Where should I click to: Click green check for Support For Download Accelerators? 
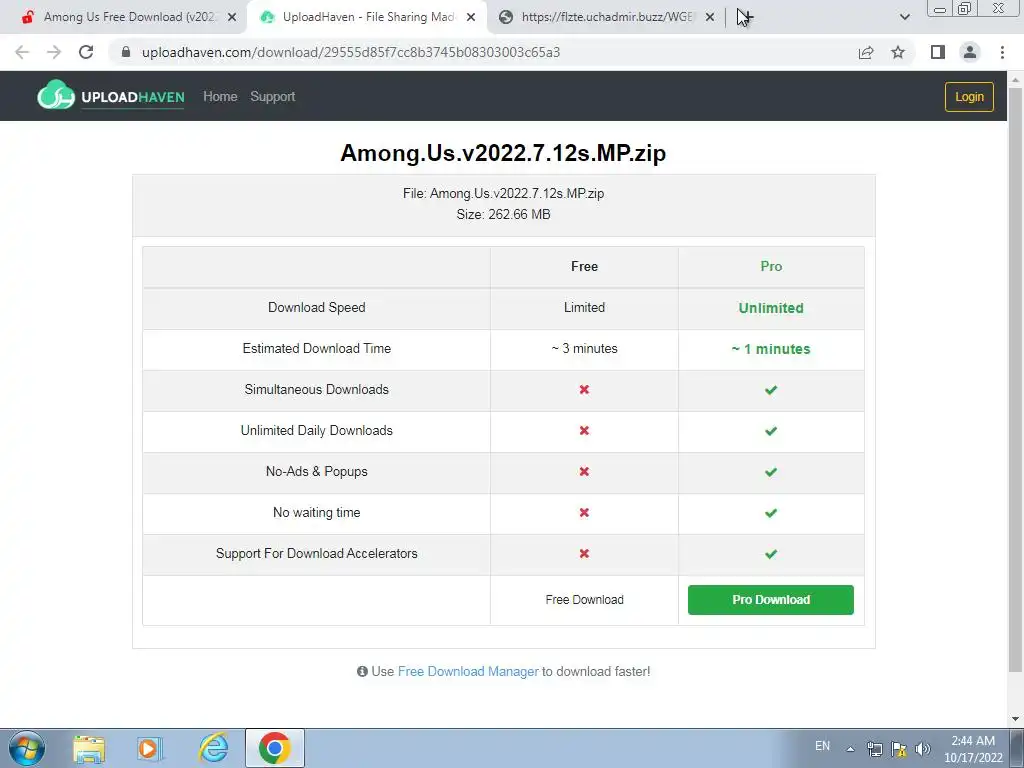[771, 554]
